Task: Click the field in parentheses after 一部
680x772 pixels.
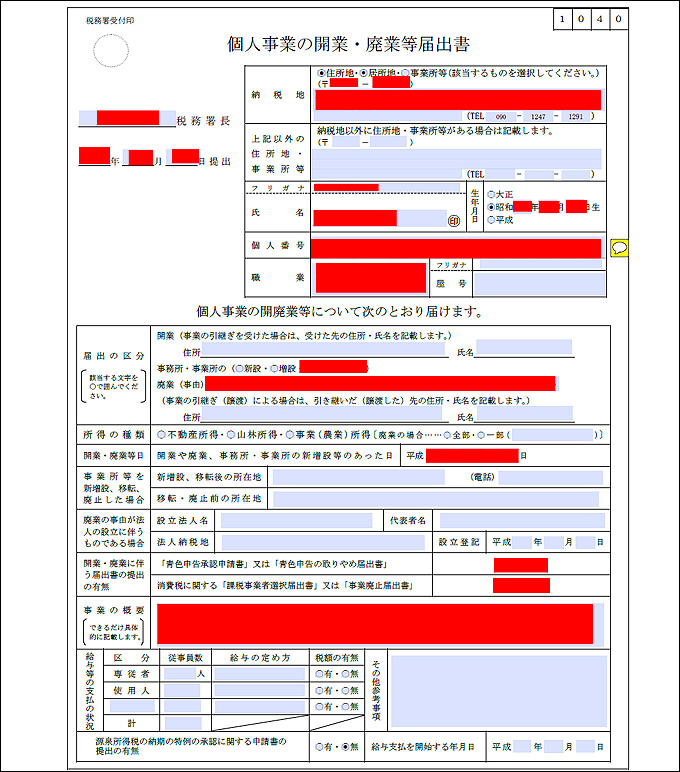Action: (x=552, y=435)
